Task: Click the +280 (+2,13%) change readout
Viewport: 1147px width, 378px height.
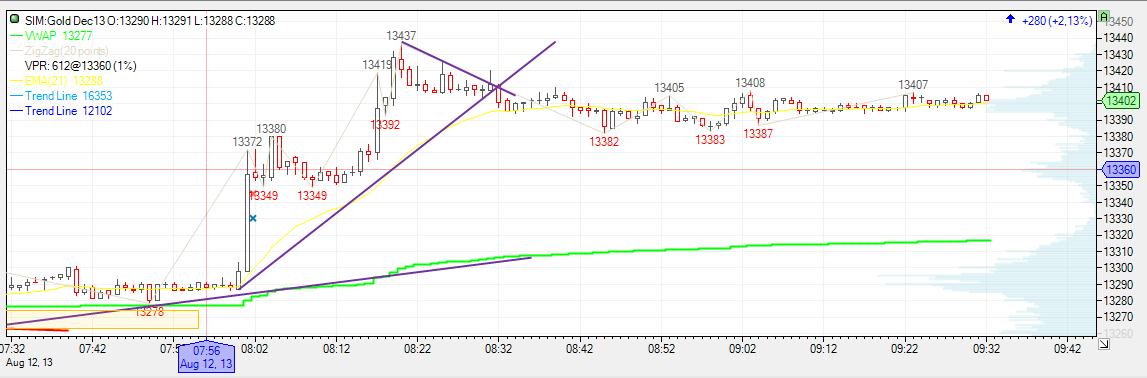Action: (1056, 20)
